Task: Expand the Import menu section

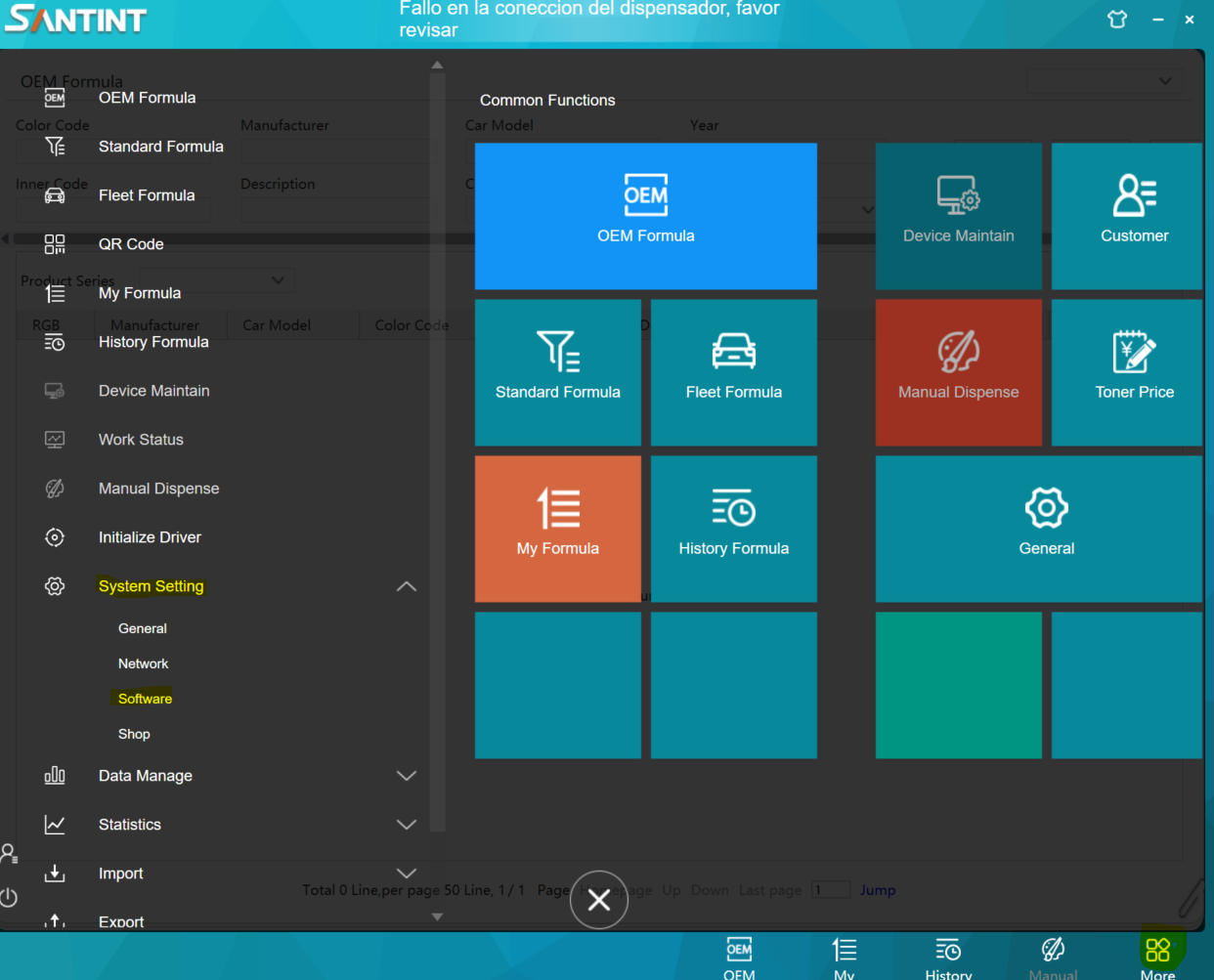Action: coord(407,873)
